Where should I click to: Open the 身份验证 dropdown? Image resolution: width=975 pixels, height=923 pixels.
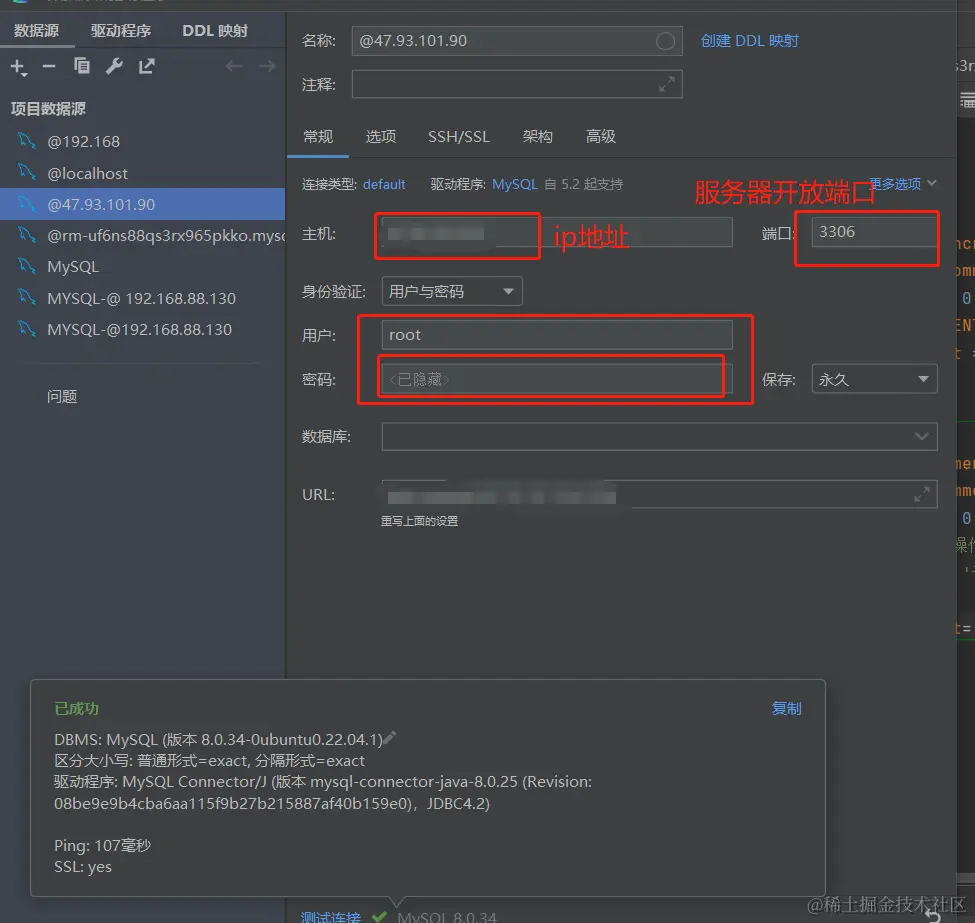tap(451, 292)
